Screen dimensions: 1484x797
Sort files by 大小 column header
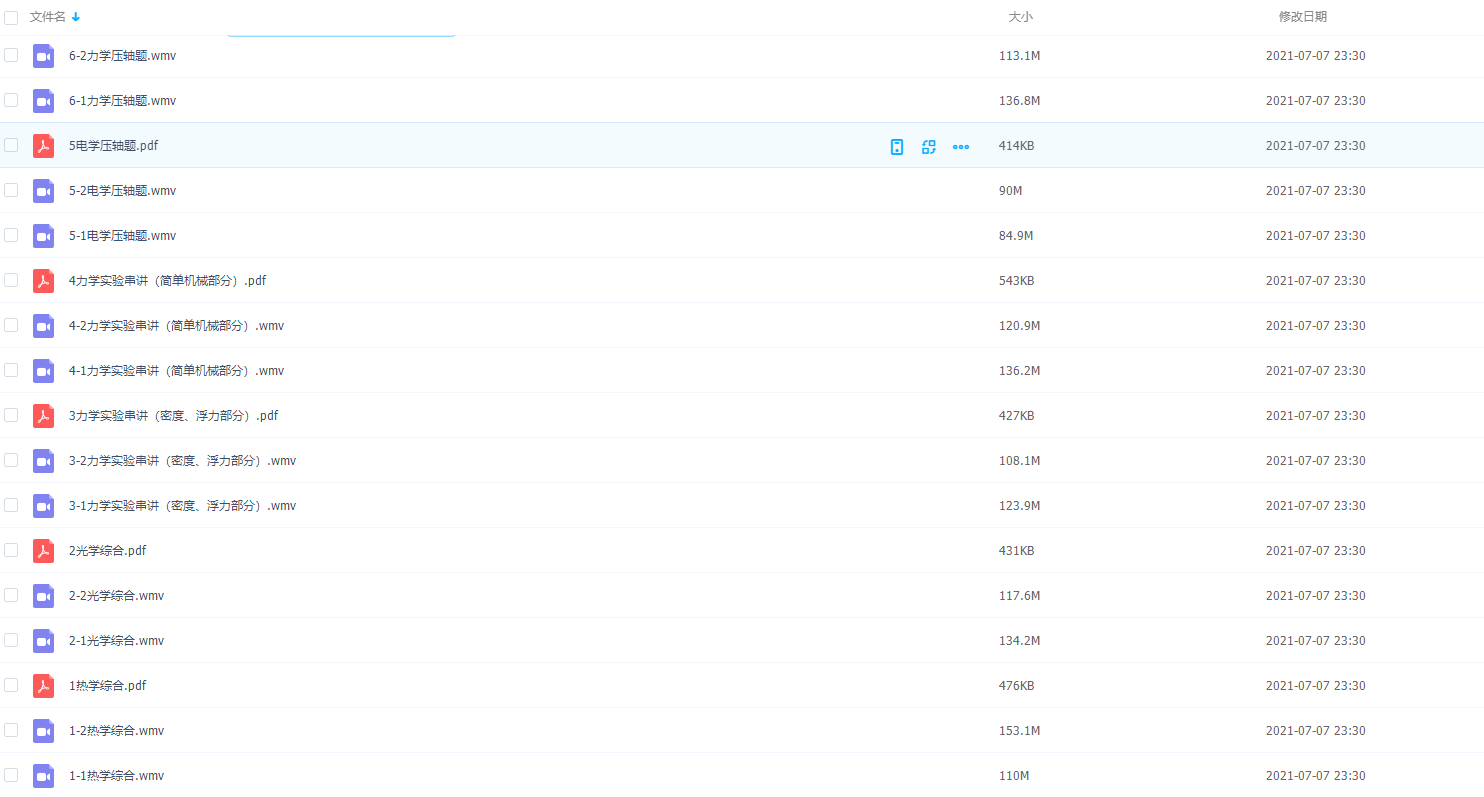[x=1020, y=17]
